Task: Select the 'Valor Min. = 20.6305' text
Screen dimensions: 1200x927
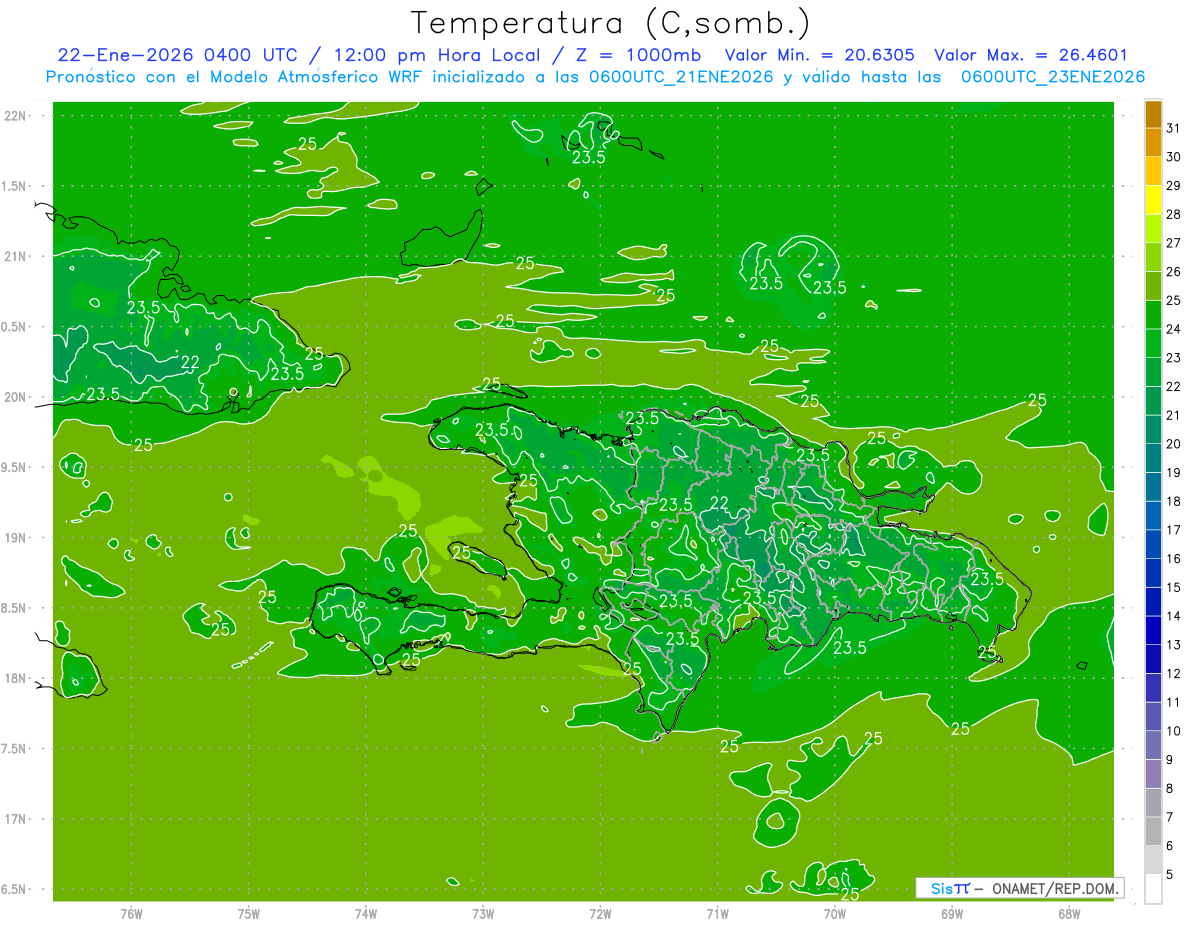Action: pyautogui.click(x=819, y=55)
